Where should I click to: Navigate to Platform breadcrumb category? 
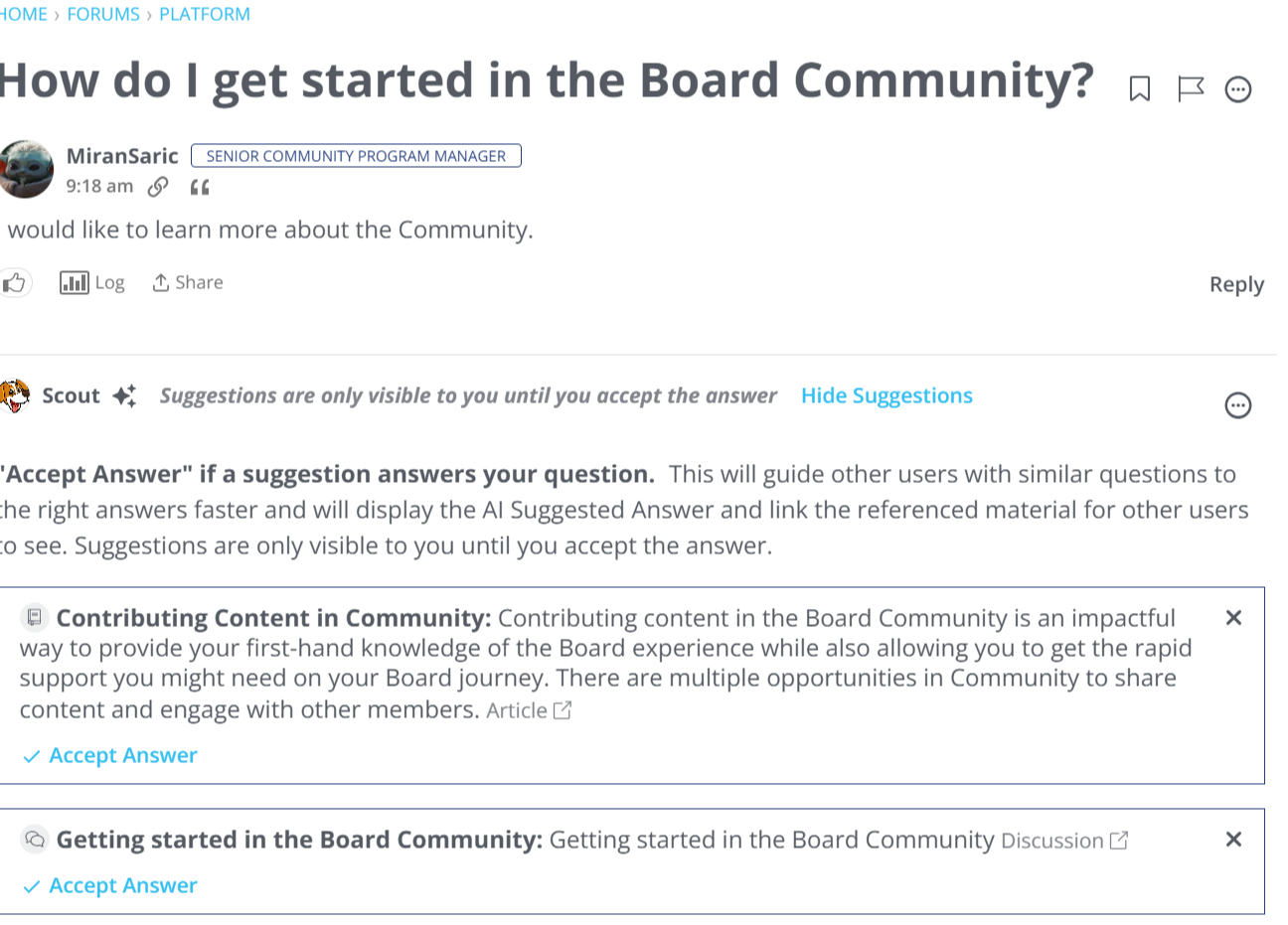click(x=205, y=14)
